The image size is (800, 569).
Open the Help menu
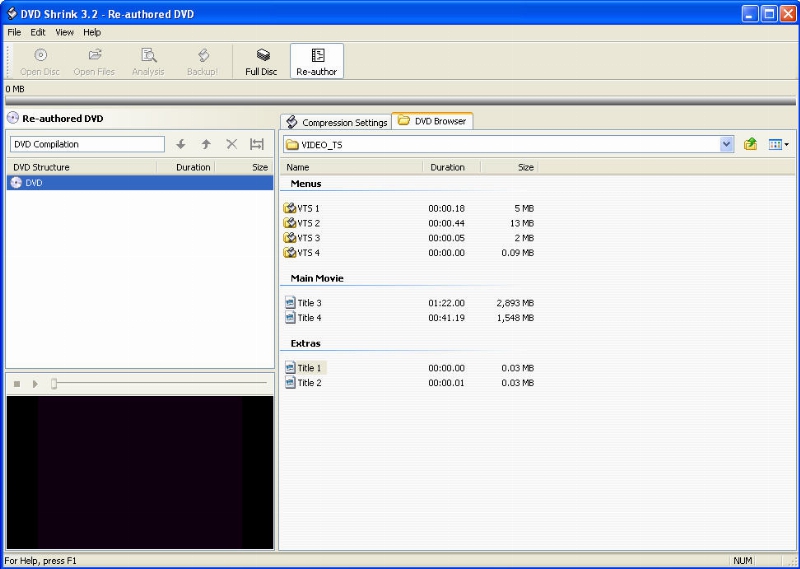point(92,32)
